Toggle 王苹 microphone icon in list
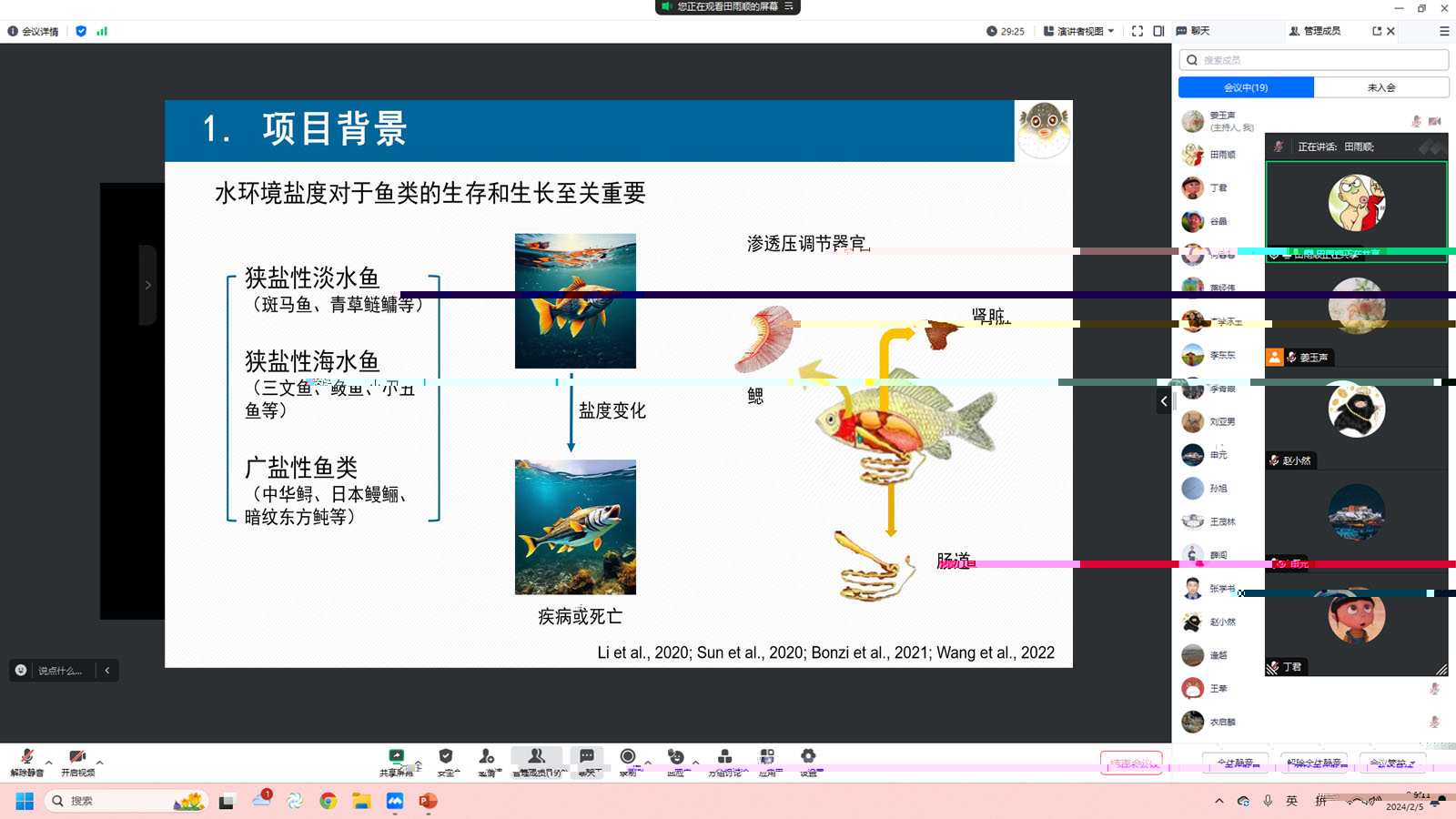 point(1435,689)
